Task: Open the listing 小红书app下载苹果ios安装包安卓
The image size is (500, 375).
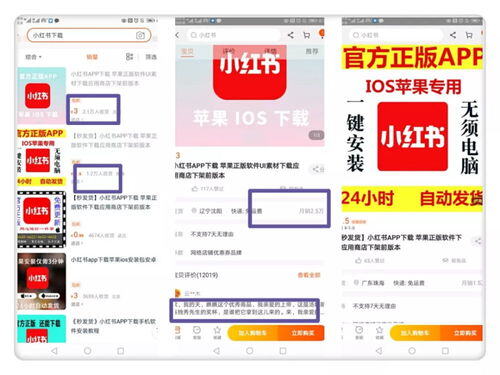Action: pyautogui.click(x=113, y=260)
